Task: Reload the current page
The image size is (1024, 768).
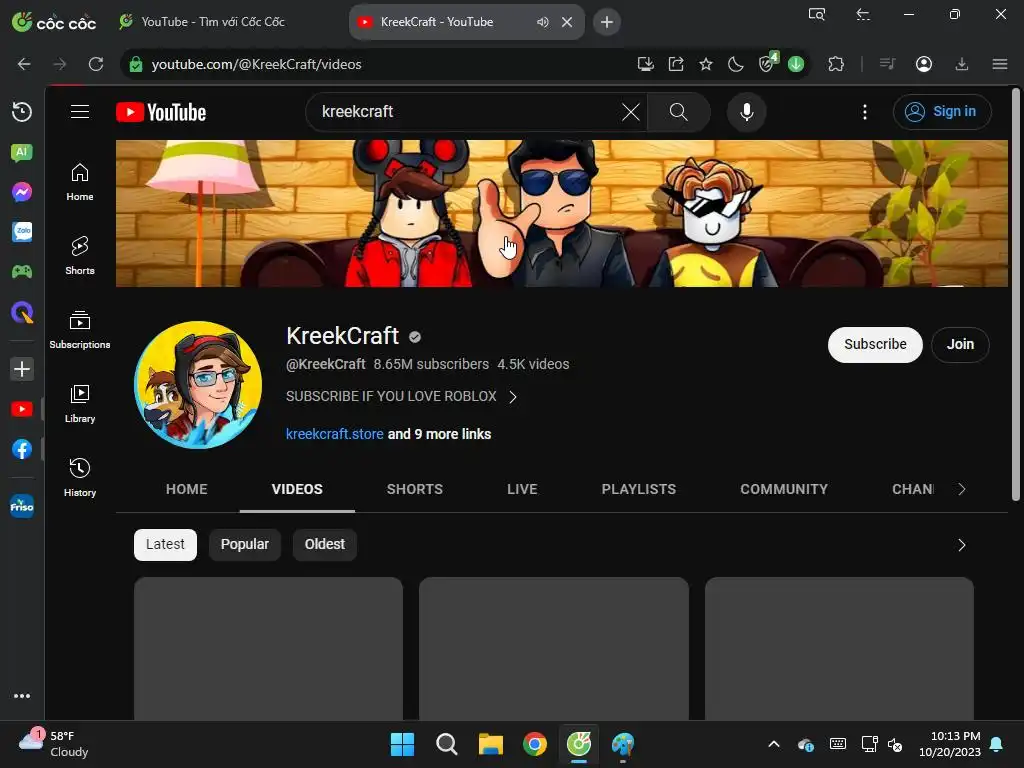Action: (x=96, y=64)
